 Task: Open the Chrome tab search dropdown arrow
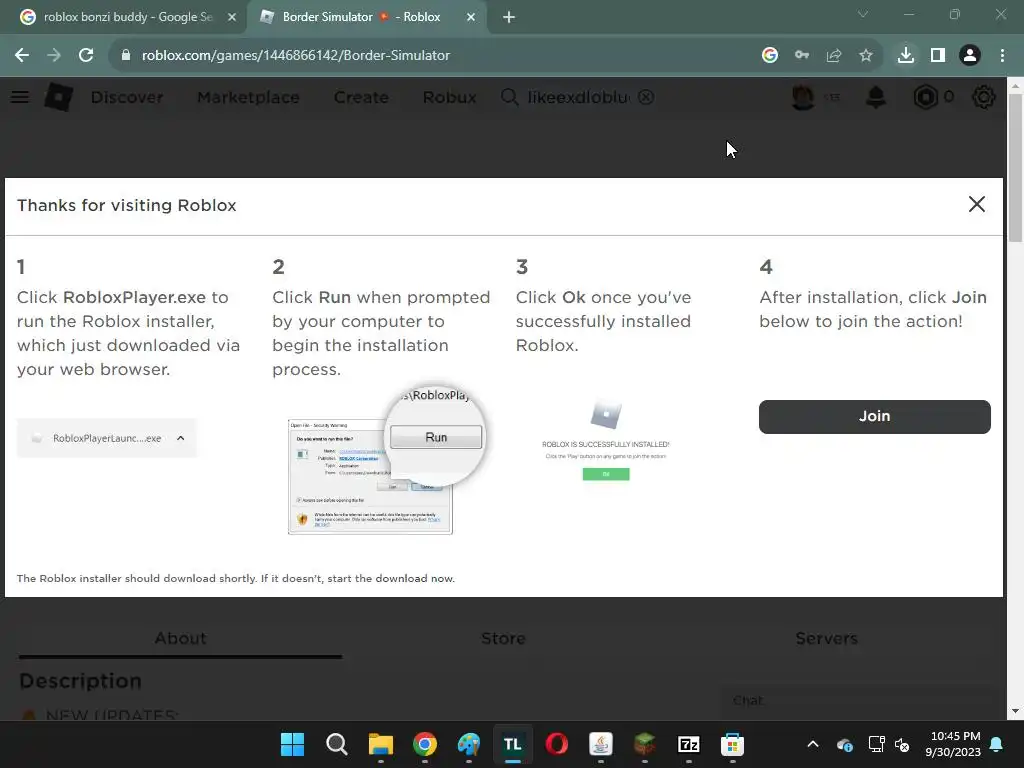[x=863, y=14]
